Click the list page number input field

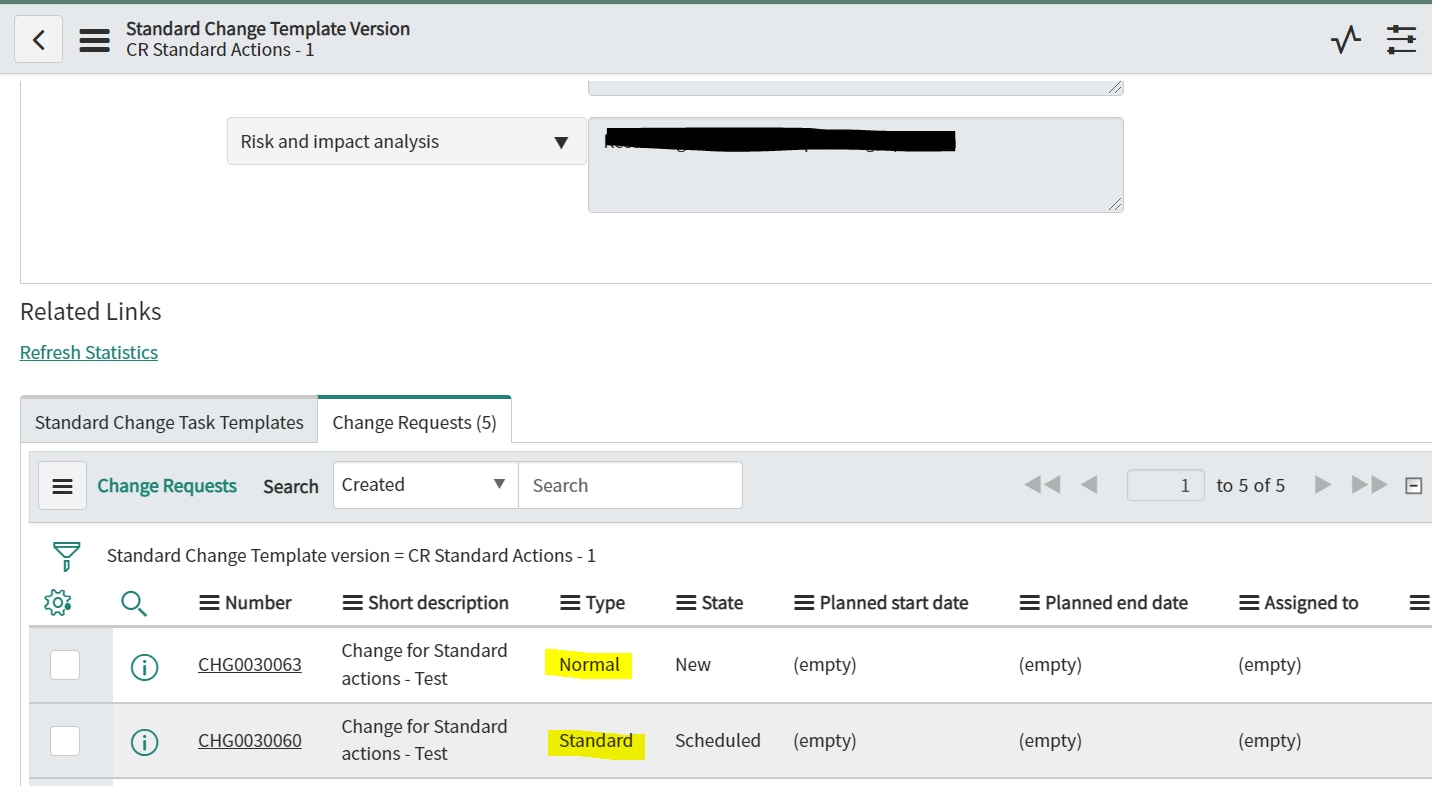coord(1165,484)
